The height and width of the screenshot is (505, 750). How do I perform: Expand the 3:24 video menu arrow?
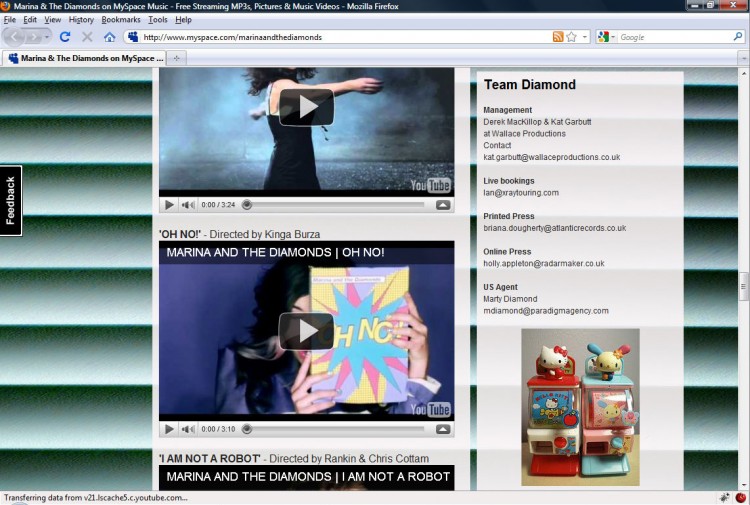443,205
